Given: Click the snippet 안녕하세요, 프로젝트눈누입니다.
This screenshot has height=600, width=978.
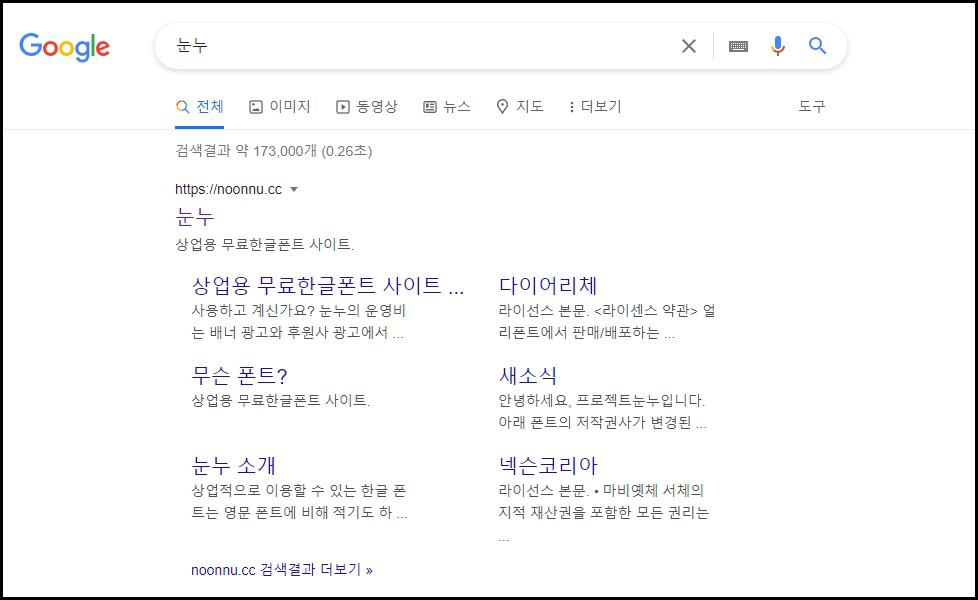Looking at the screenshot, I should point(601,400).
